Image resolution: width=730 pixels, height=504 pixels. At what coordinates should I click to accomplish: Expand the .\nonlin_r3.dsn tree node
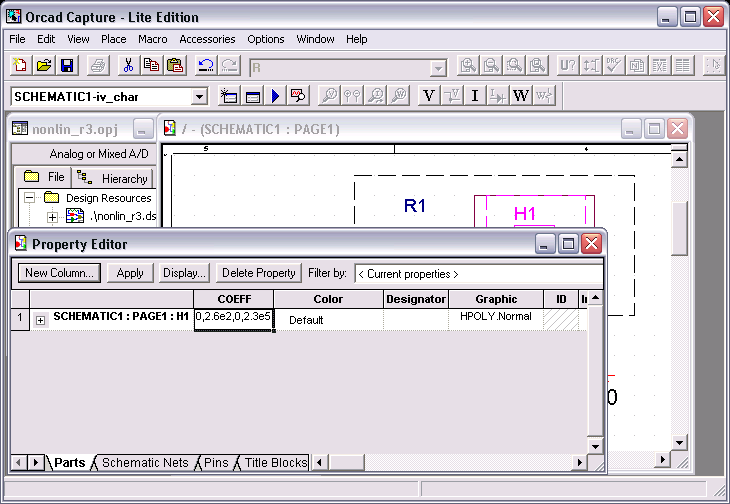pos(53,217)
